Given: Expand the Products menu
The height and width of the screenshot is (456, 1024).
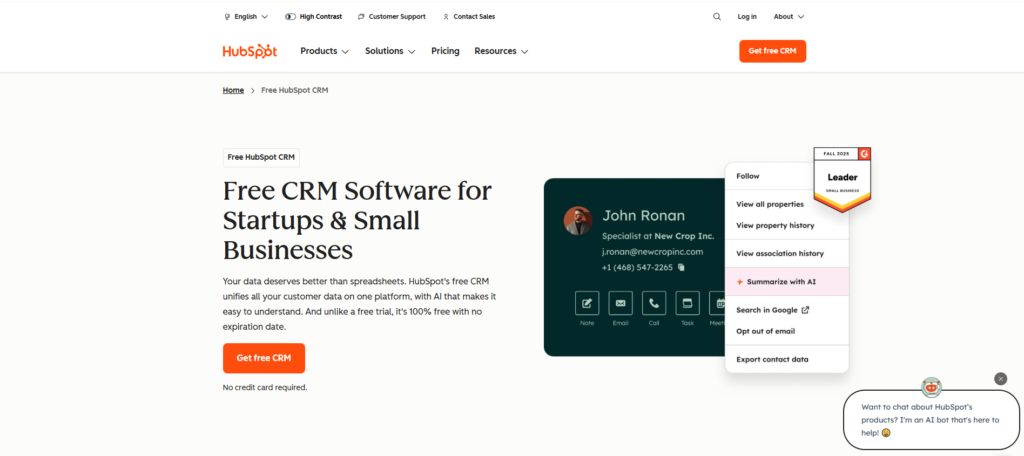Looking at the screenshot, I should point(325,51).
